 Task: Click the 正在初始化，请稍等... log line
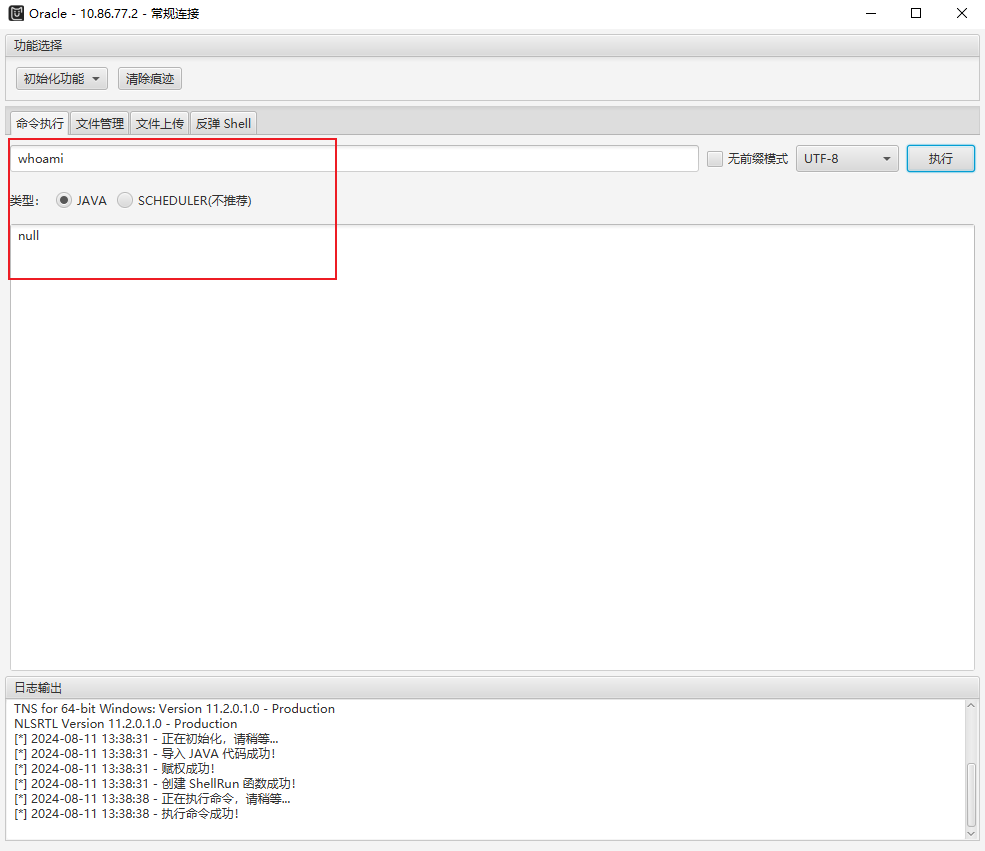[x=146, y=738]
